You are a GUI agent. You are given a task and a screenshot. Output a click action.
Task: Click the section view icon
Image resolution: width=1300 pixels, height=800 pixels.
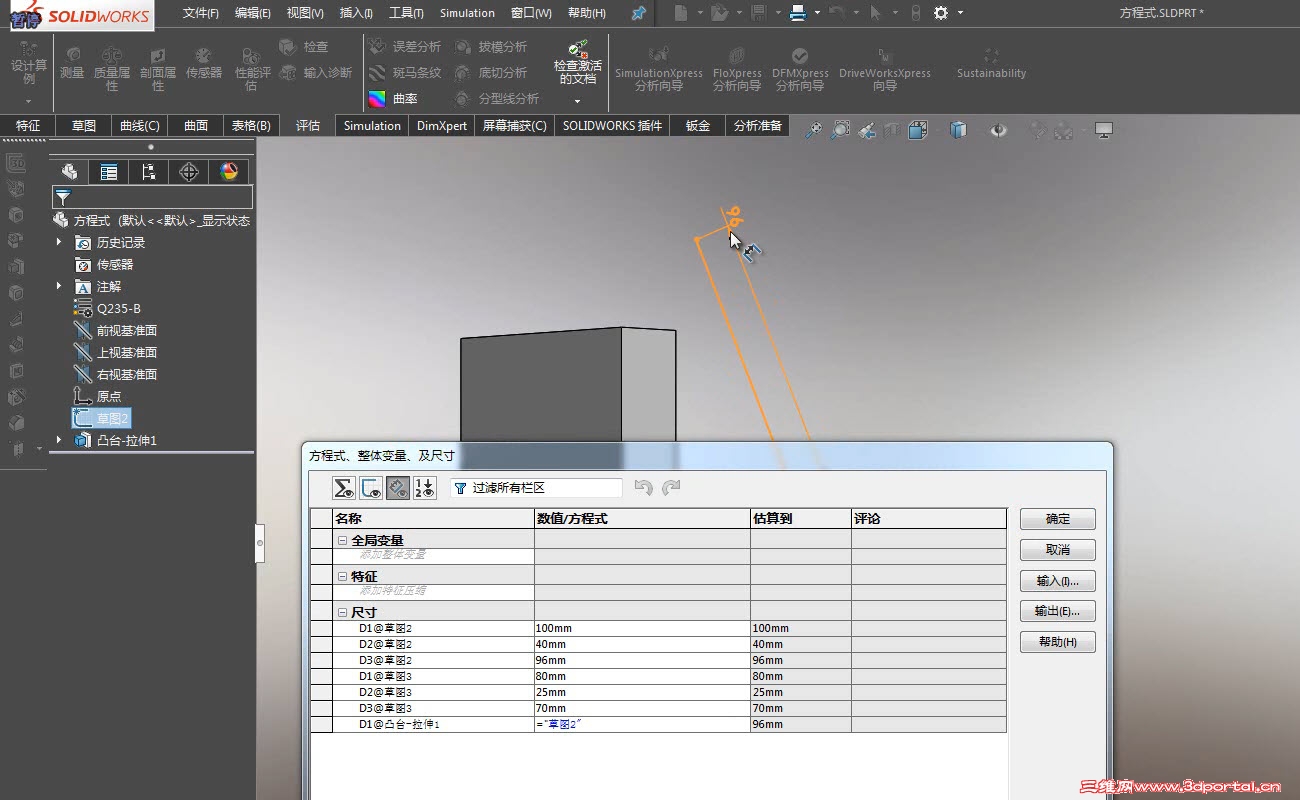coord(891,130)
